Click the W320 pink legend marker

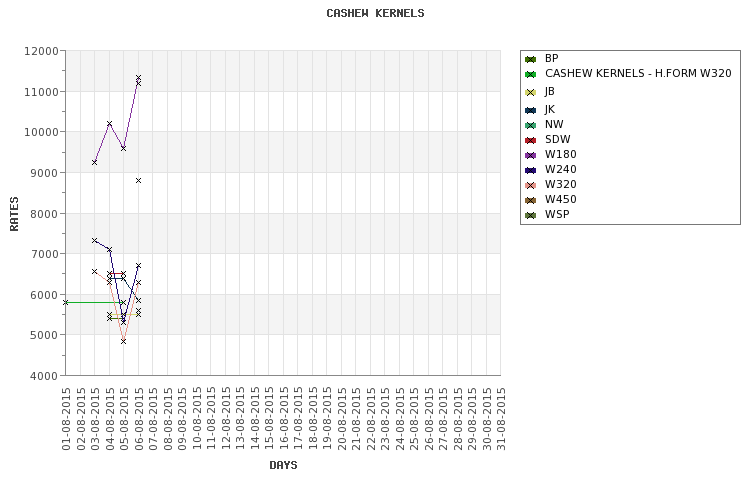tap(530, 185)
